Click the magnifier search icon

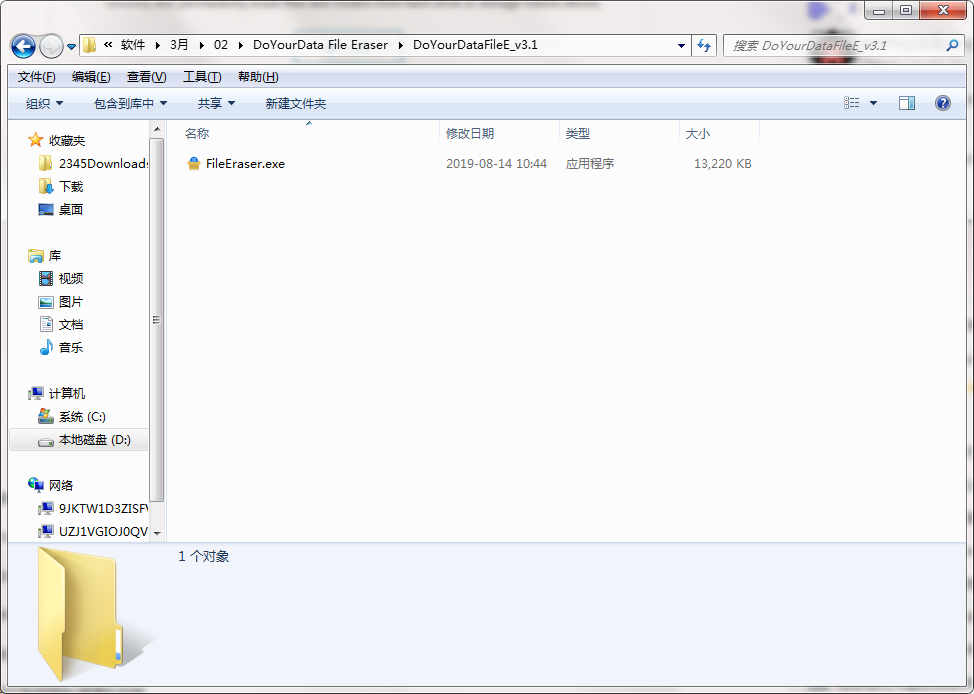pyautogui.click(x=952, y=45)
